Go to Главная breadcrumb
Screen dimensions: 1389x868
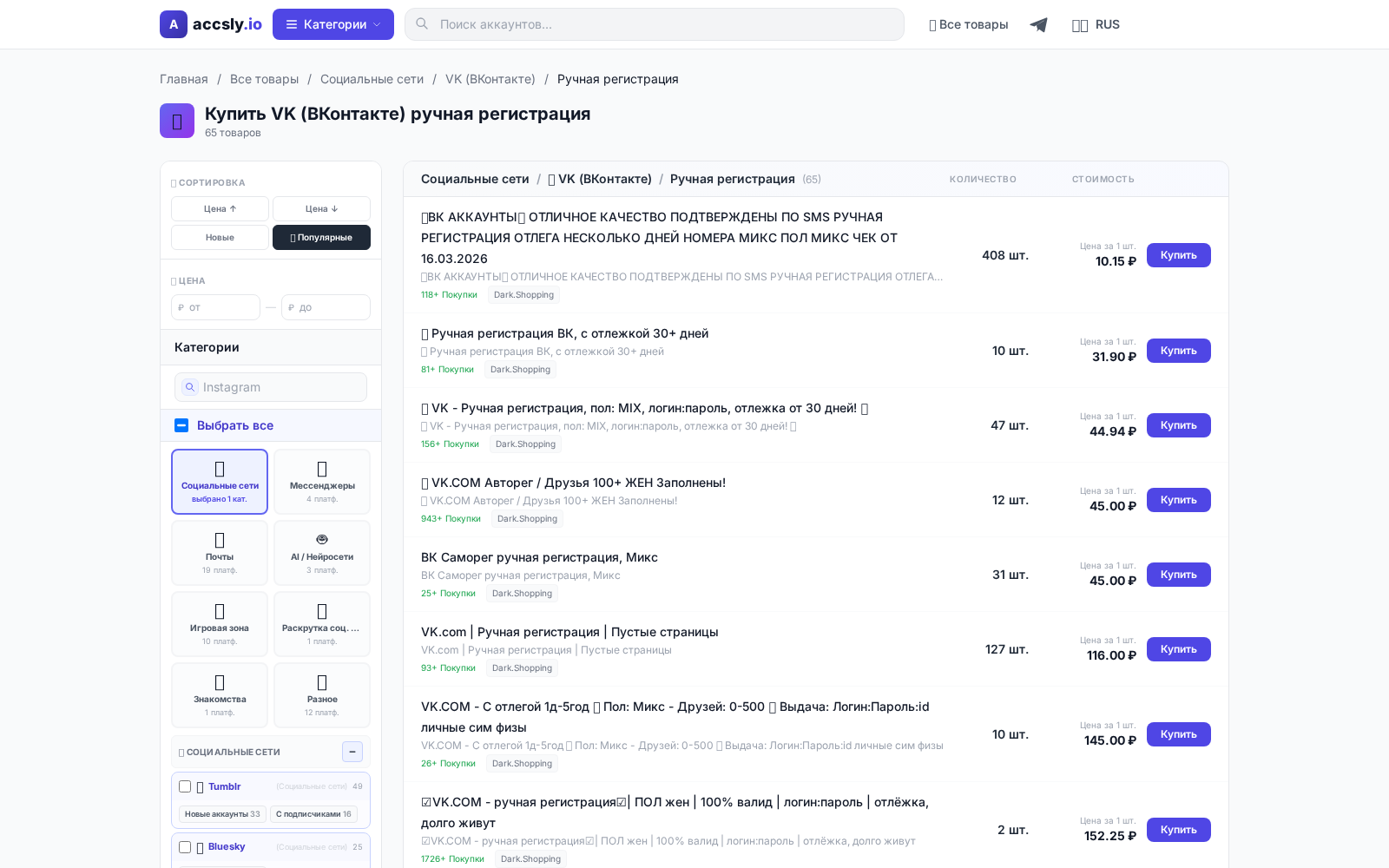click(184, 79)
